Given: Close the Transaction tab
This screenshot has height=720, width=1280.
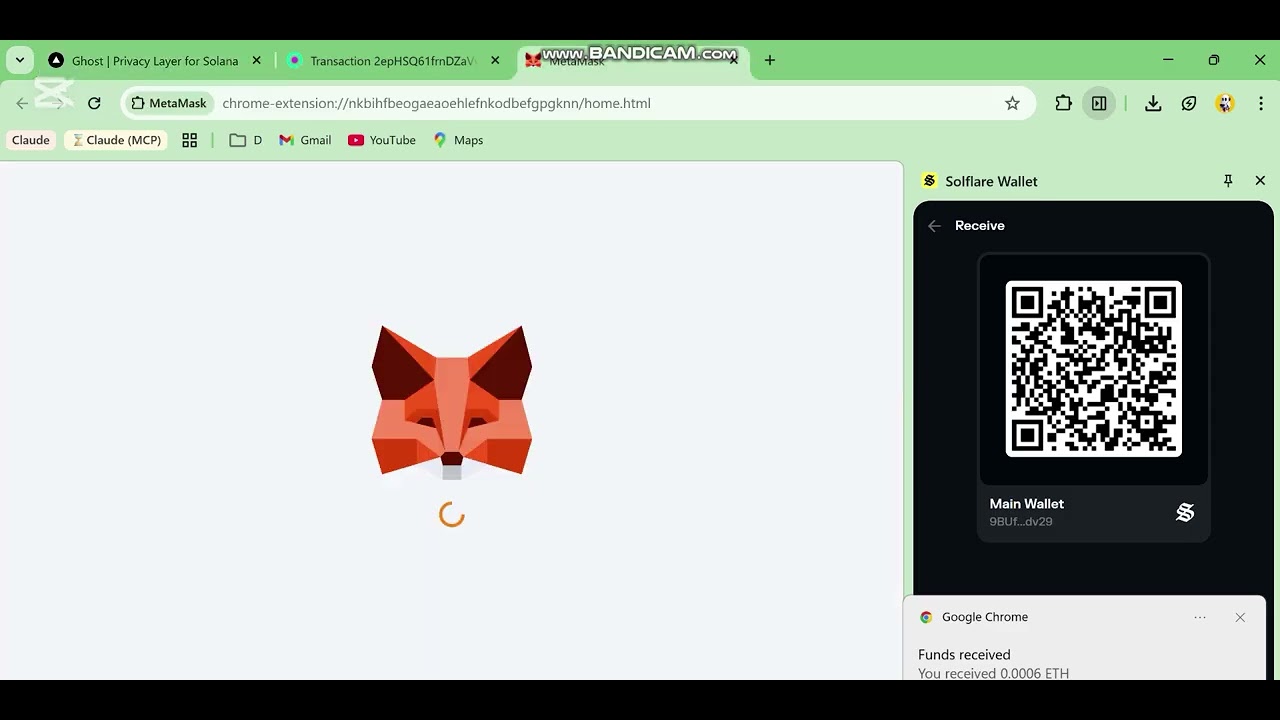Looking at the screenshot, I should coord(495,61).
